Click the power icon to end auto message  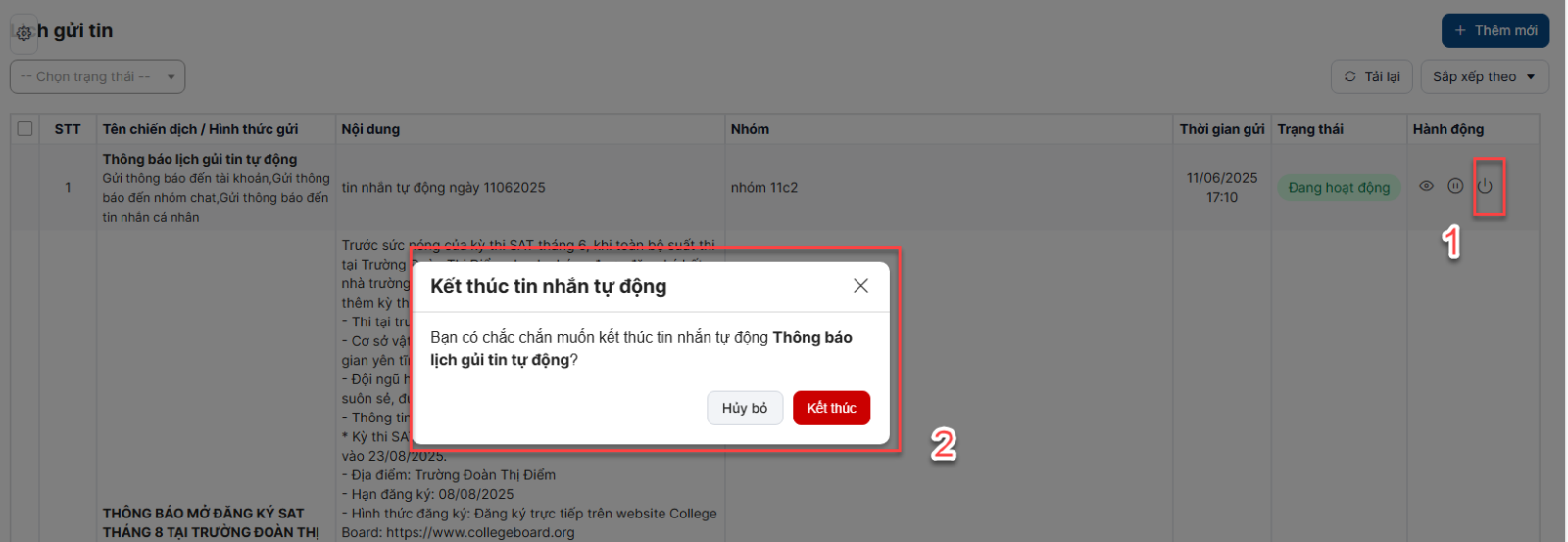1485,186
